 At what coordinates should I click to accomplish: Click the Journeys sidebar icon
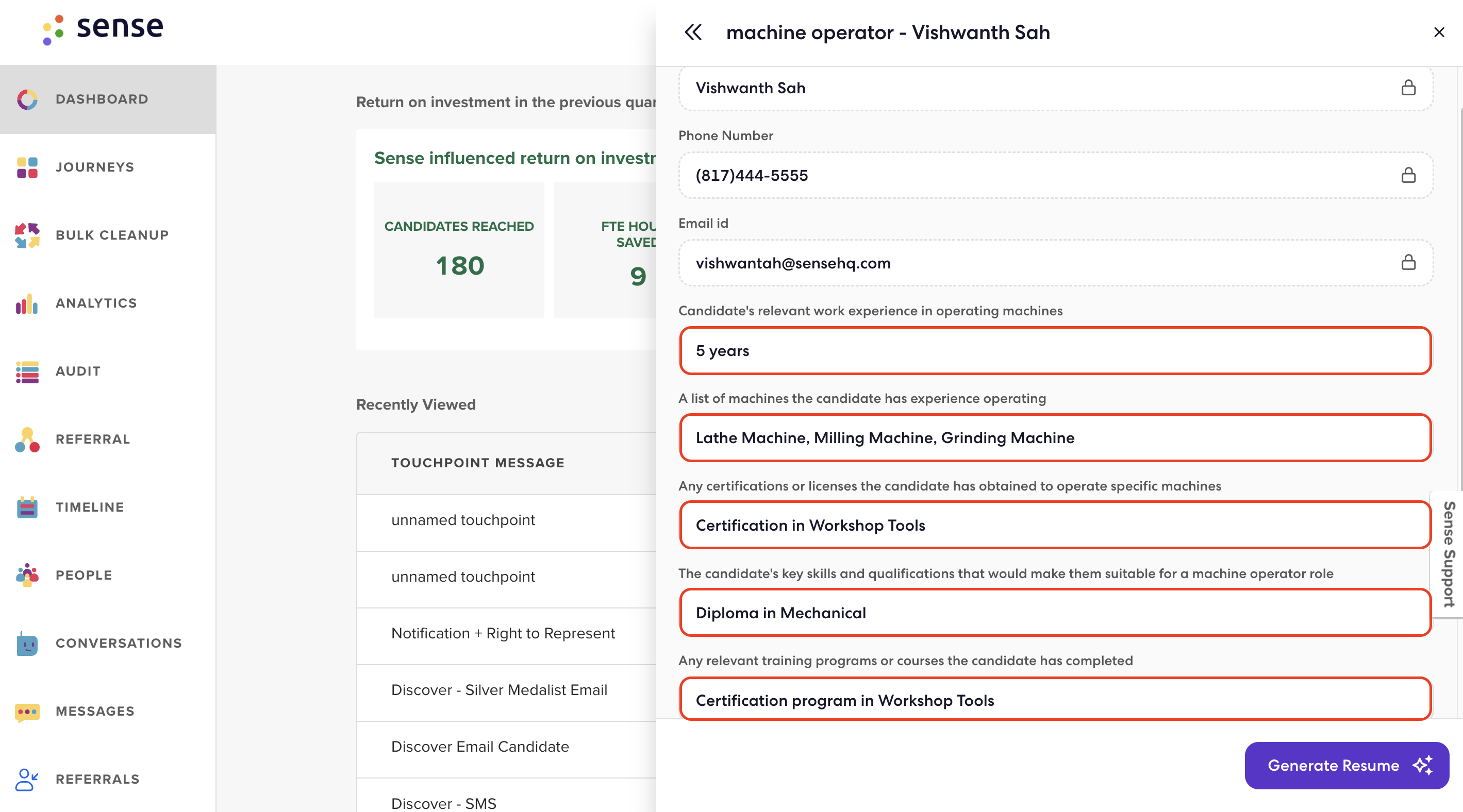point(27,167)
